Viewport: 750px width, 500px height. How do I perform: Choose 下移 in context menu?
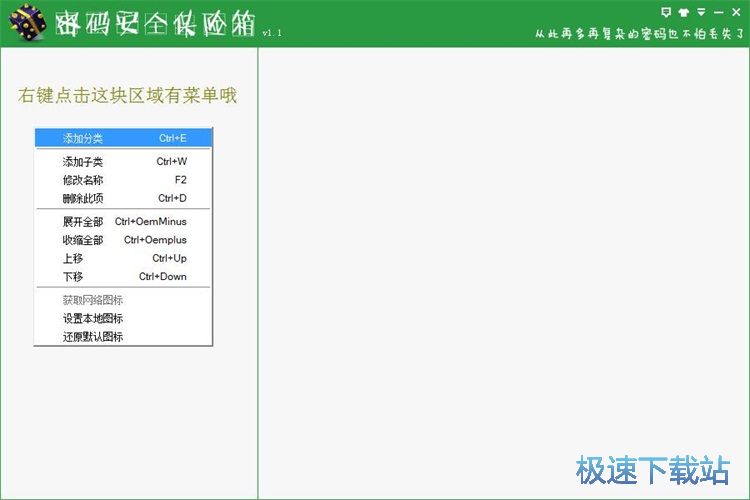(x=124, y=277)
